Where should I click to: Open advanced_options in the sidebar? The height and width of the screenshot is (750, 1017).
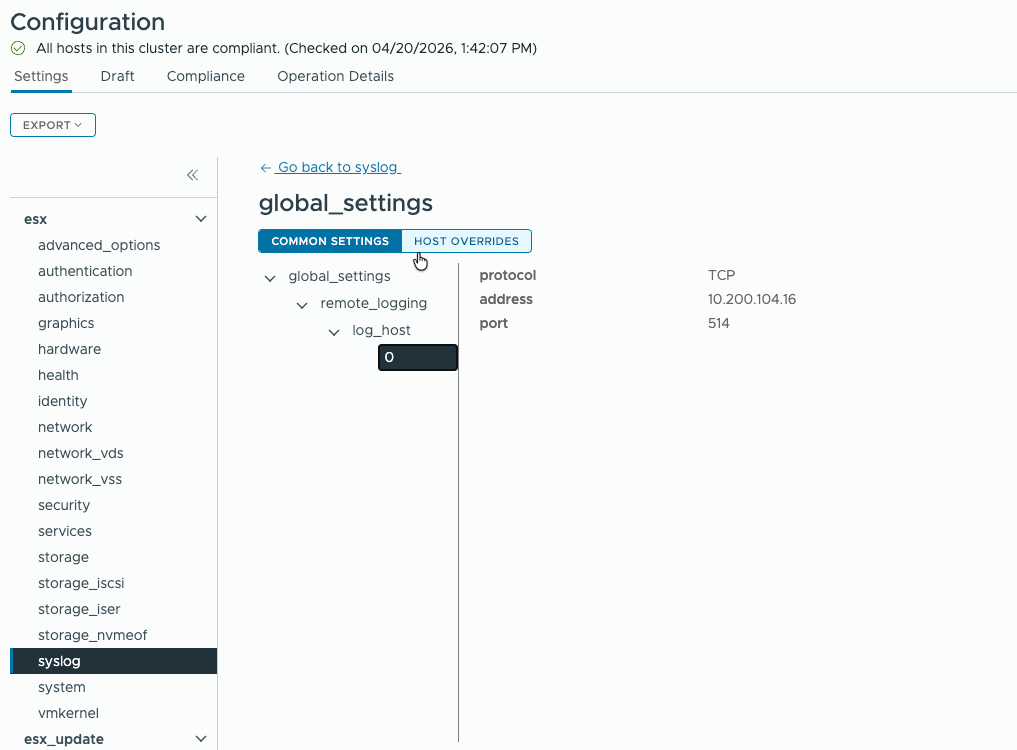pos(99,245)
